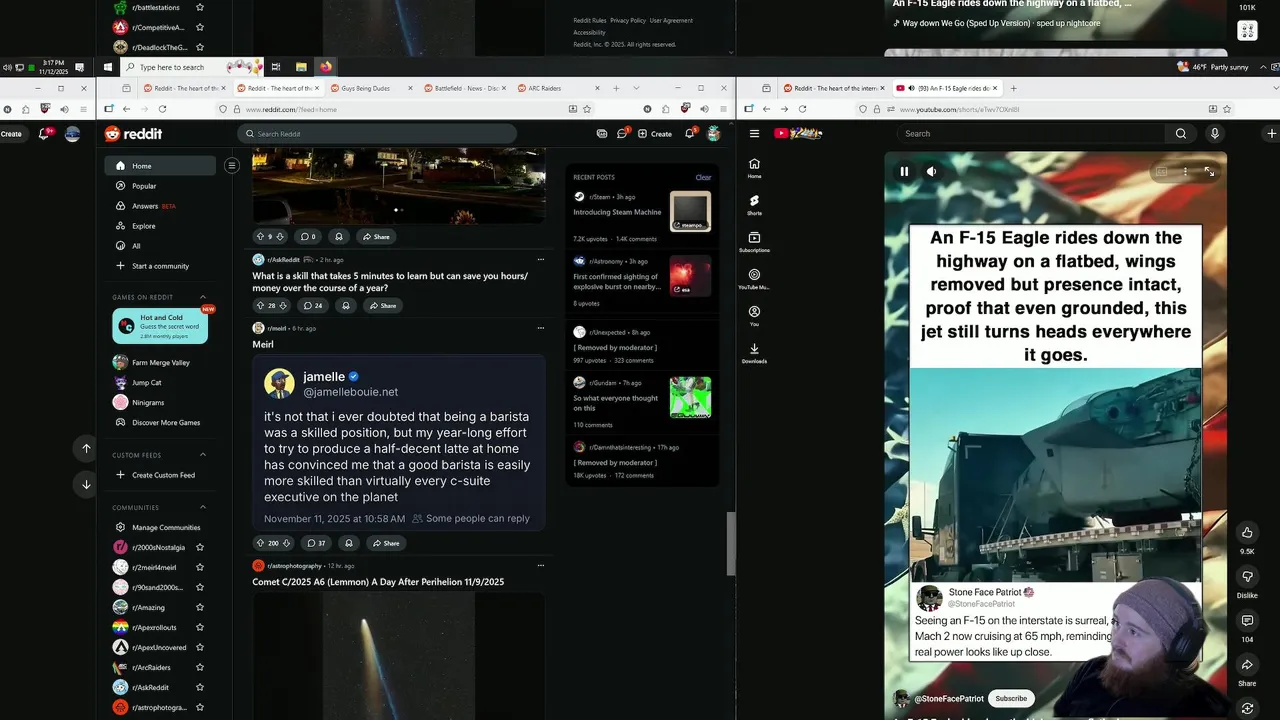The image size is (1280, 720).
Task: Toggle favorite star for r/Apexrollouts
Action: pos(200,627)
